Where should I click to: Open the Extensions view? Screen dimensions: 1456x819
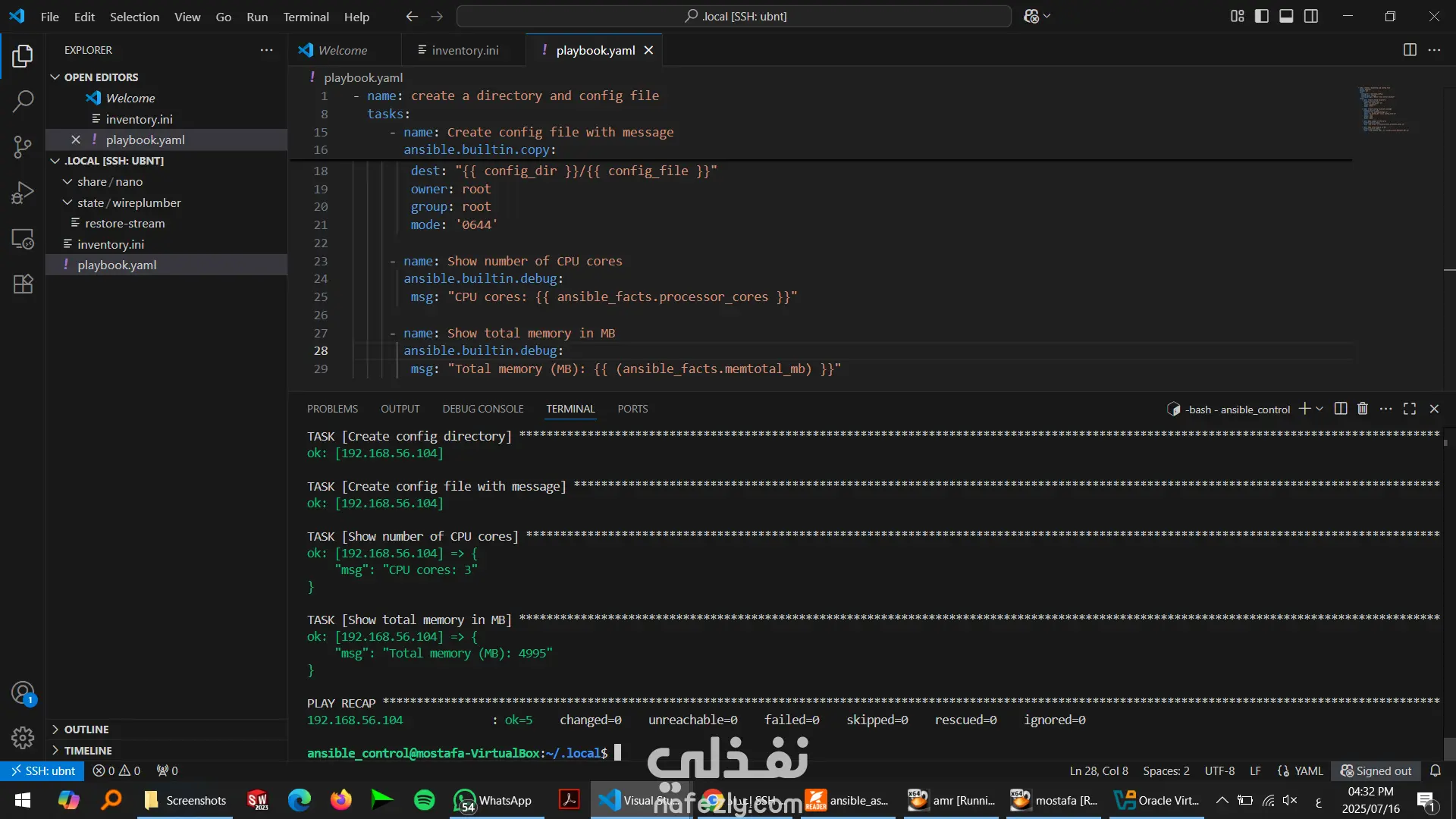click(23, 284)
